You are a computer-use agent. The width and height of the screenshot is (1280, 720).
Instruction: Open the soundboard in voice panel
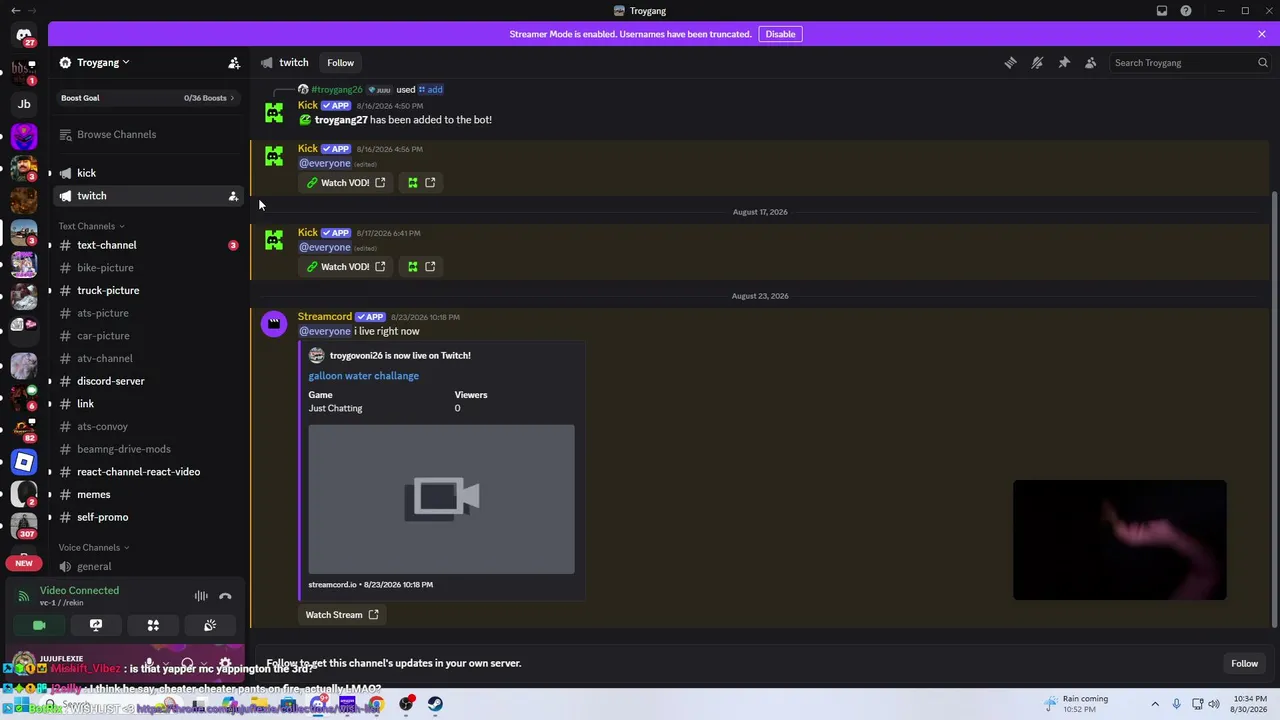(x=210, y=625)
